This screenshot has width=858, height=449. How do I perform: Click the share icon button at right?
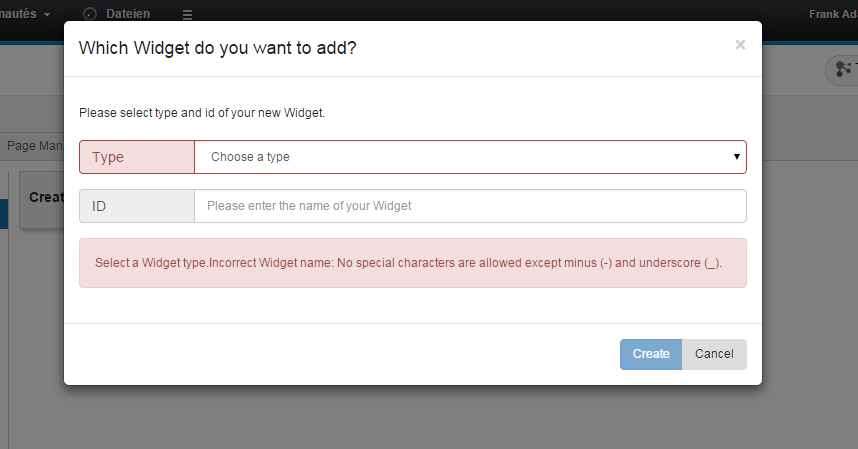[x=841, y=68]
